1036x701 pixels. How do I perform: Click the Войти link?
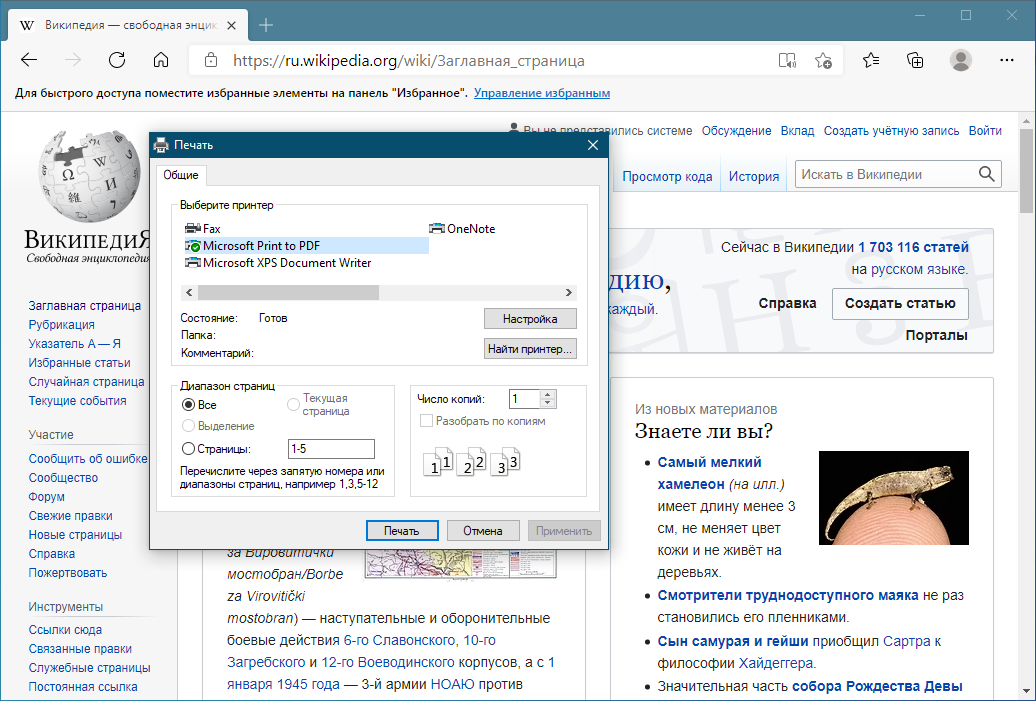[x=985, y=131]
